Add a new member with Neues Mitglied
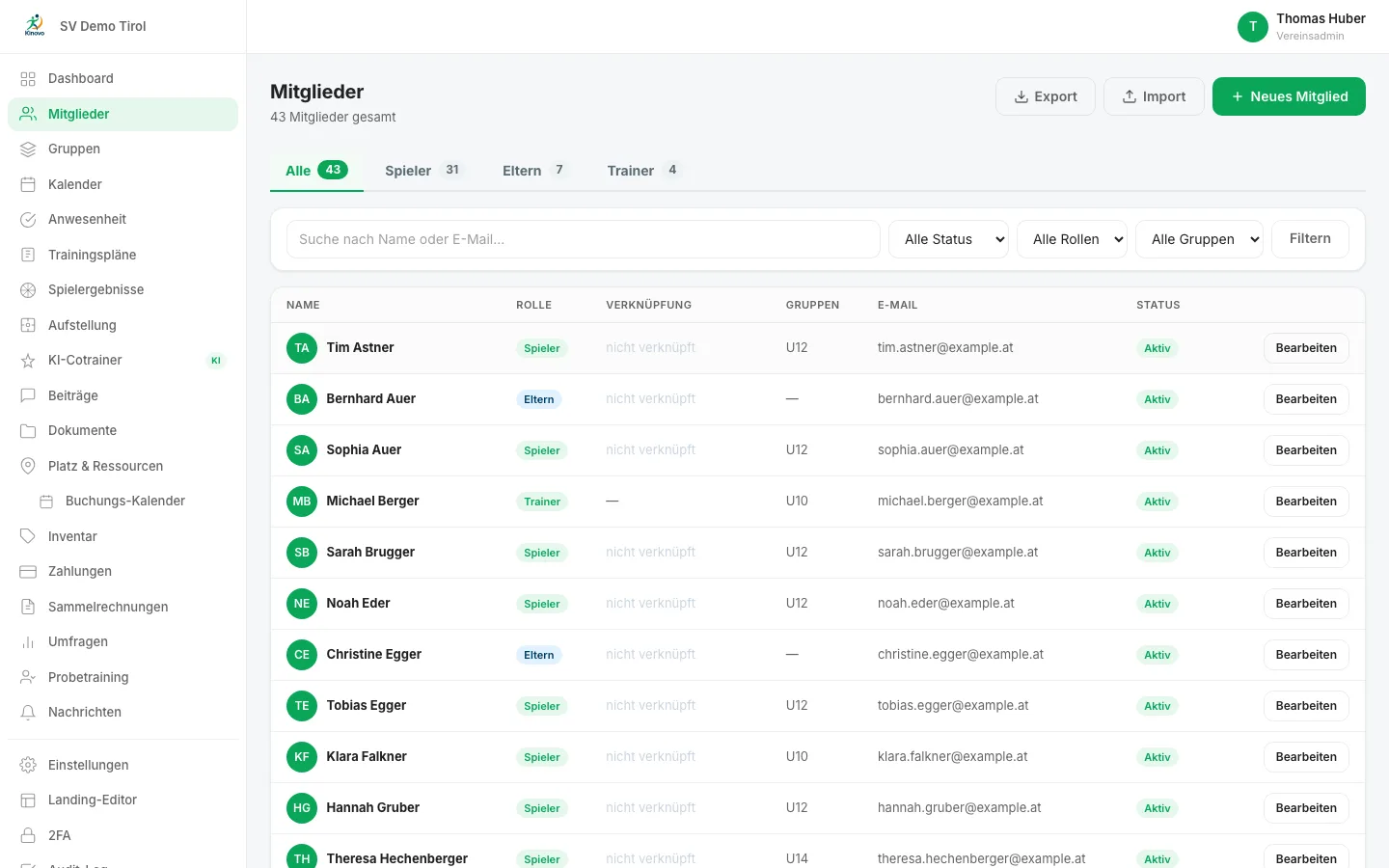 click(1289, 96)
